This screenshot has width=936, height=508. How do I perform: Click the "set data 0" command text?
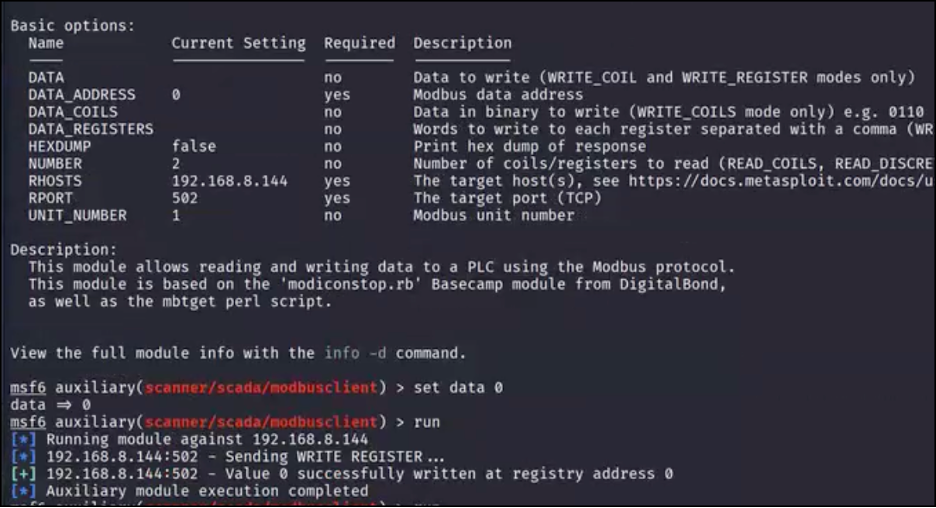(x=458, y=388)
